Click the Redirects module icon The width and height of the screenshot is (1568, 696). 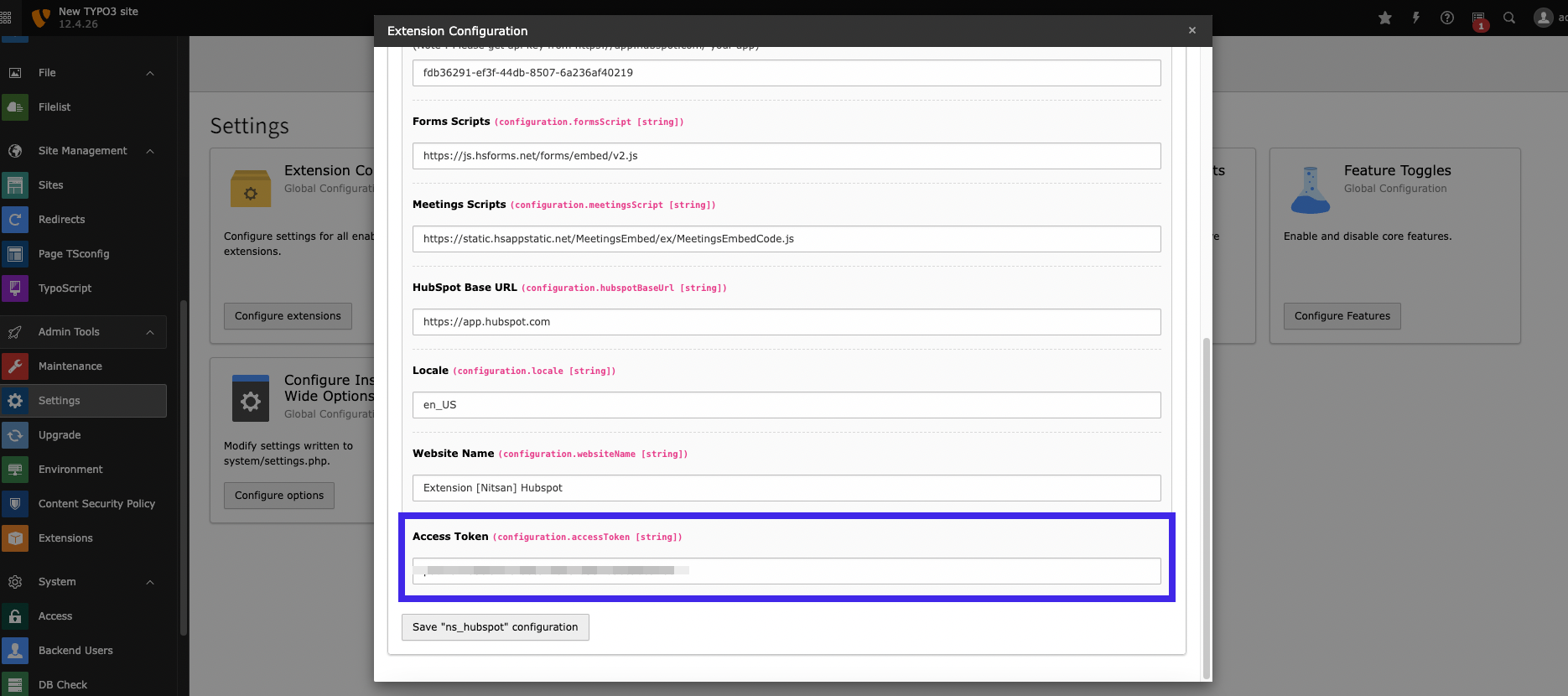tap(15, 220)
